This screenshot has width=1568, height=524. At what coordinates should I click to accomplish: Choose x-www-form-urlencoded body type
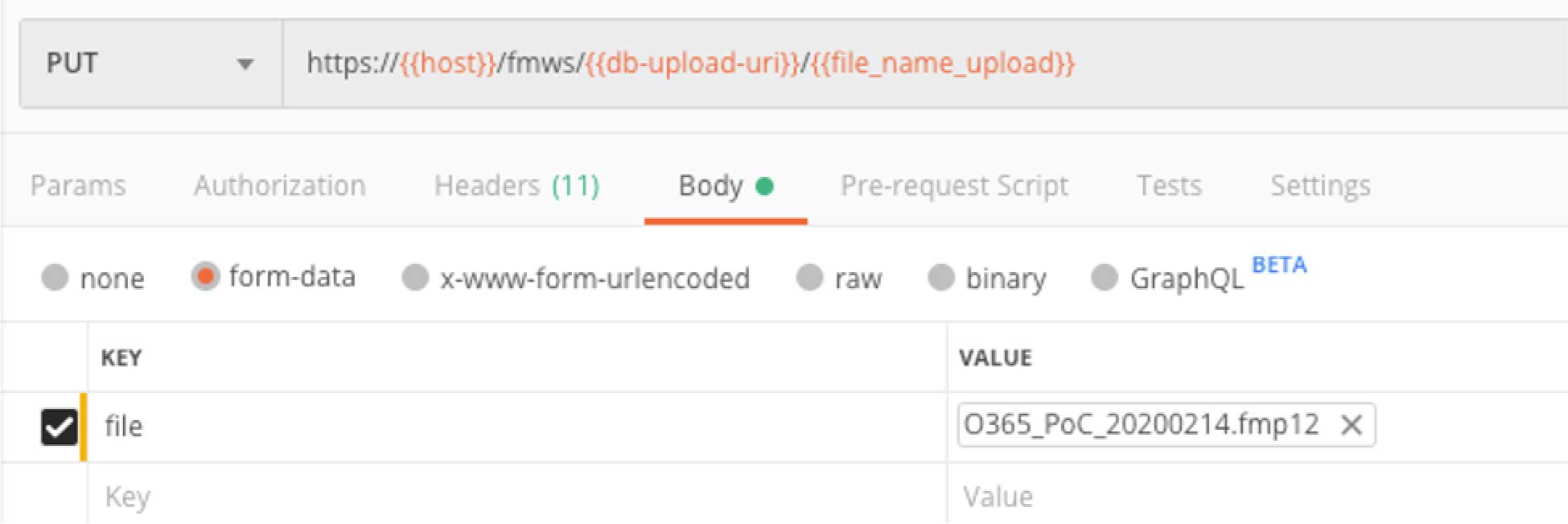click(x=415, y=277)
